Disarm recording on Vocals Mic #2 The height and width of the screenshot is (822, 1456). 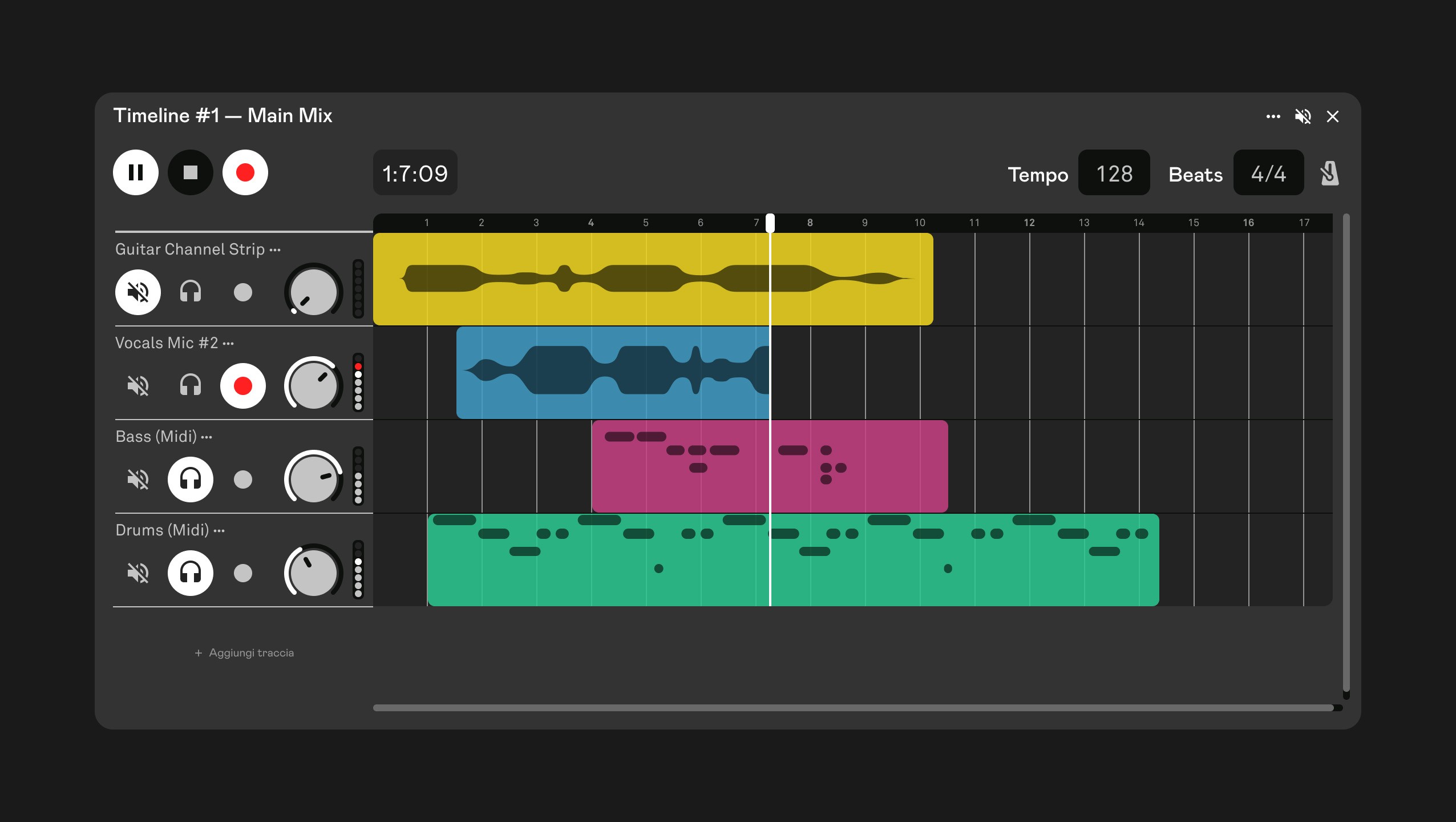click(x=243, y=386)
